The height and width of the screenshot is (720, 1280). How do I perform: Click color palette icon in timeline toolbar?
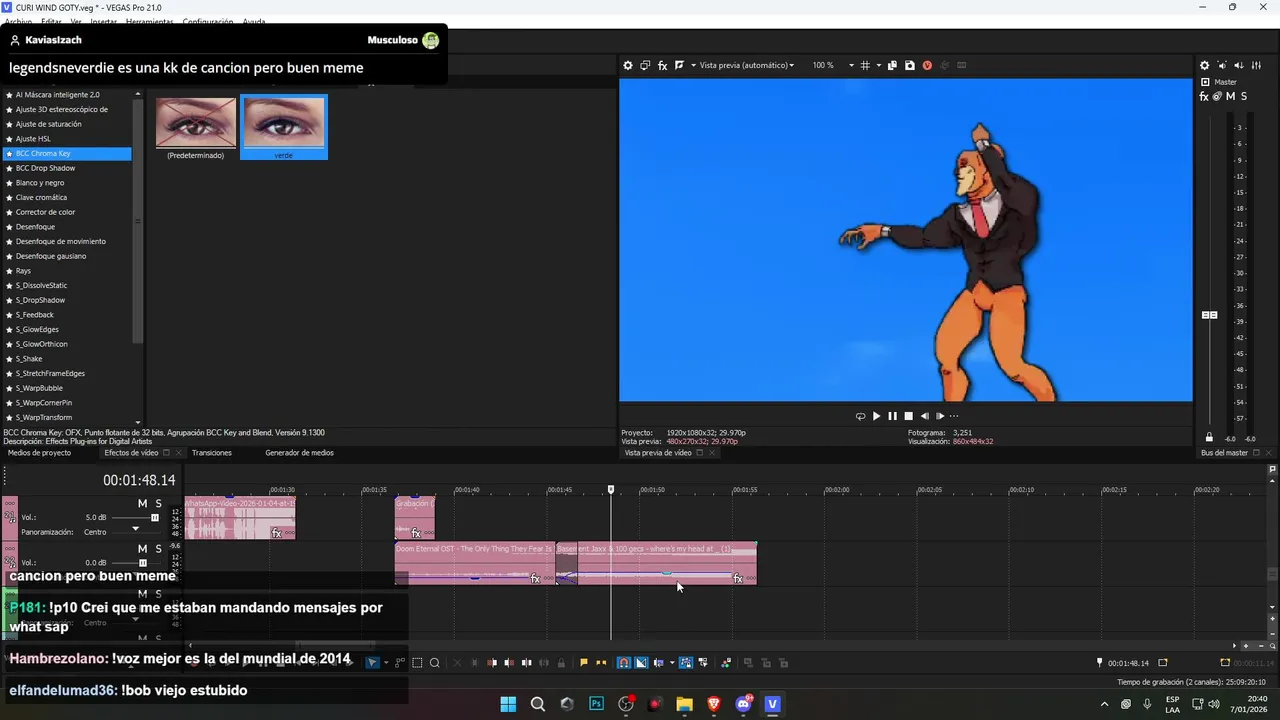726,662
